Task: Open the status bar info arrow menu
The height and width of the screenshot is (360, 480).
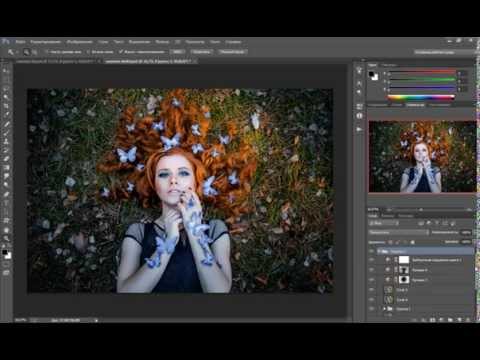Action: 96,320
